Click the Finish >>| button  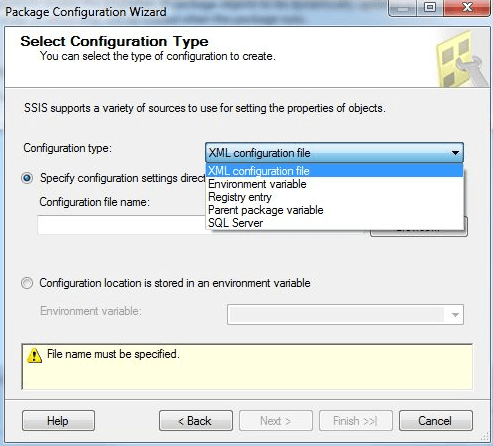[356, 421]
